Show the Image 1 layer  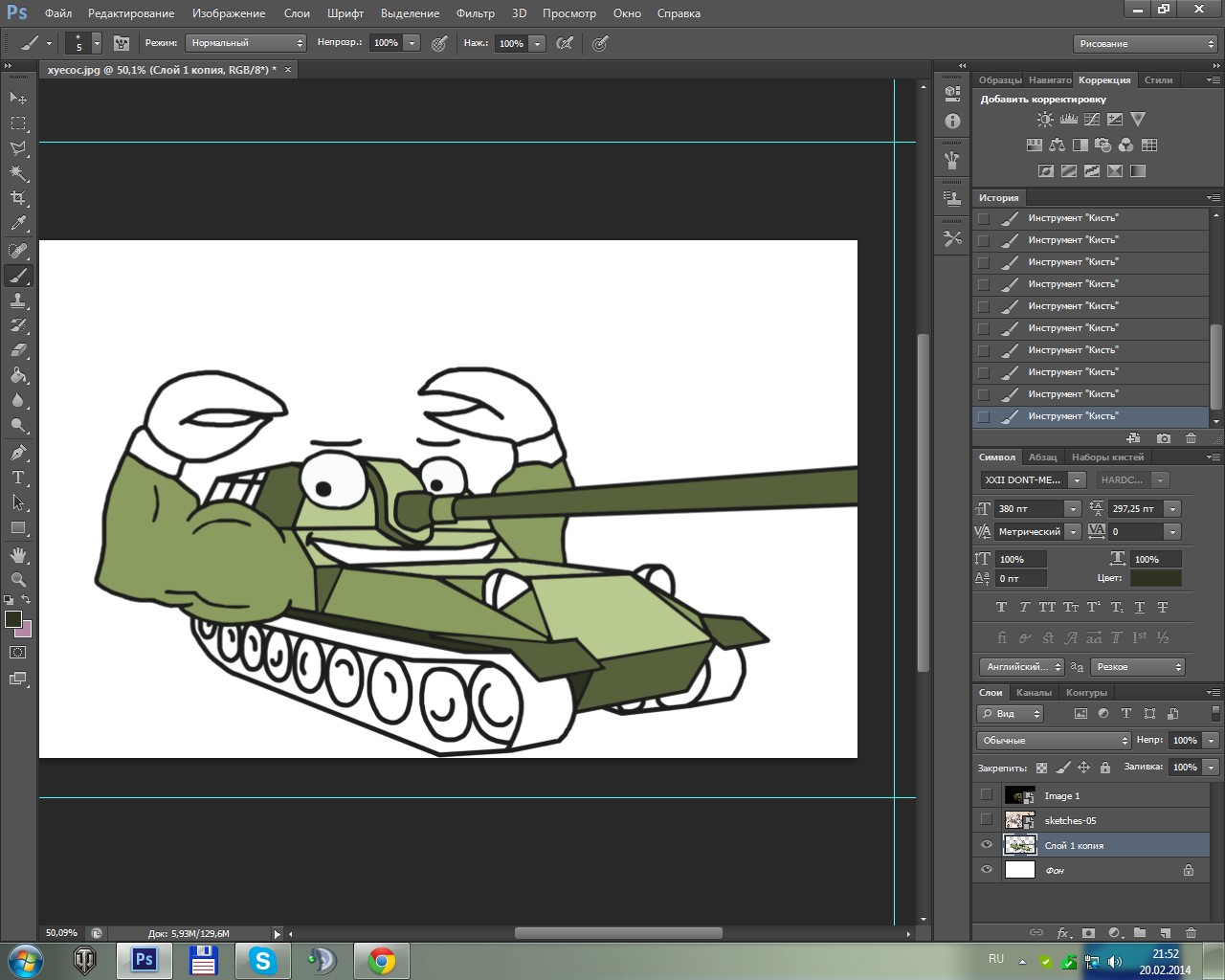987,795
